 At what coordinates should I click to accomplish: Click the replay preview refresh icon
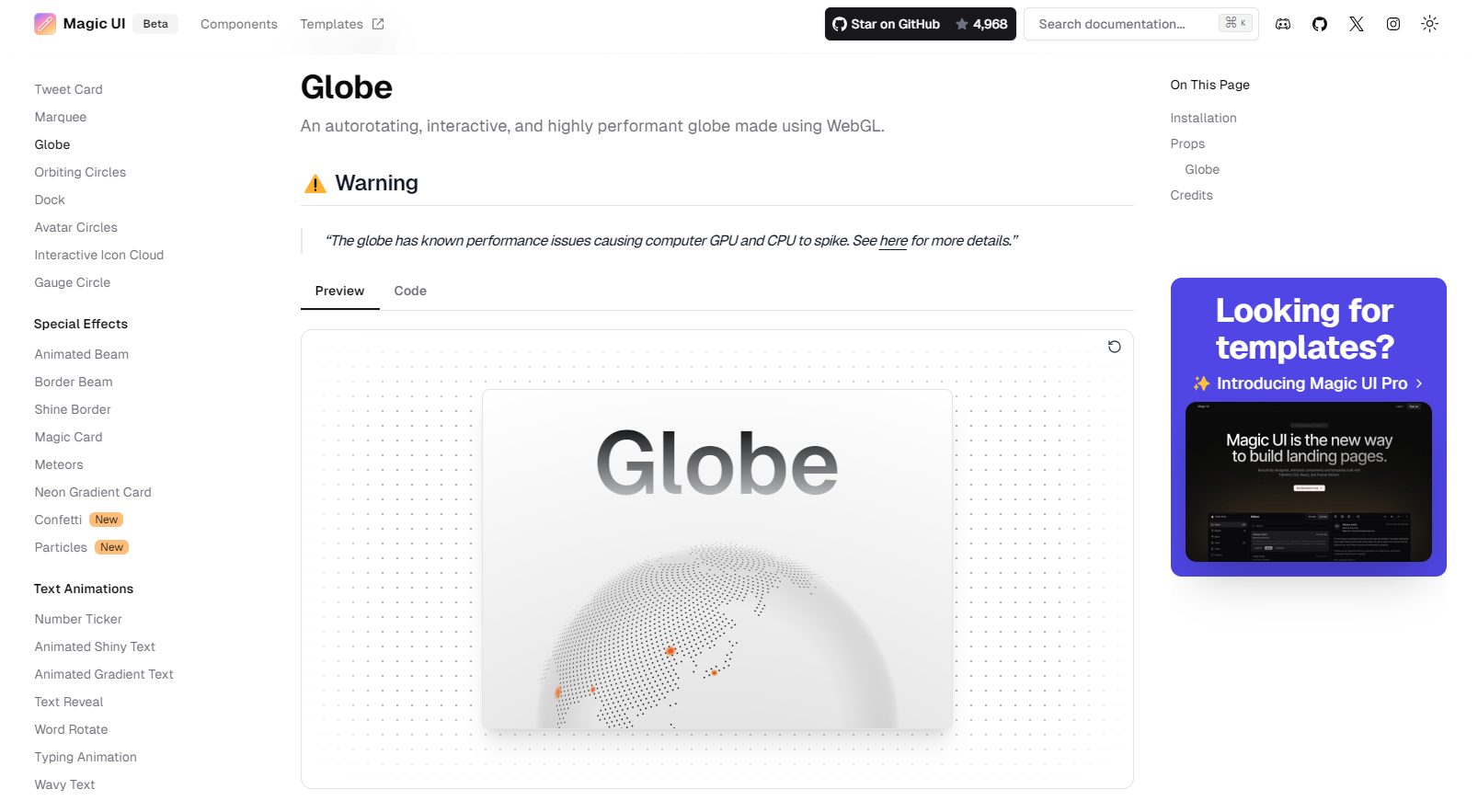1114,347
